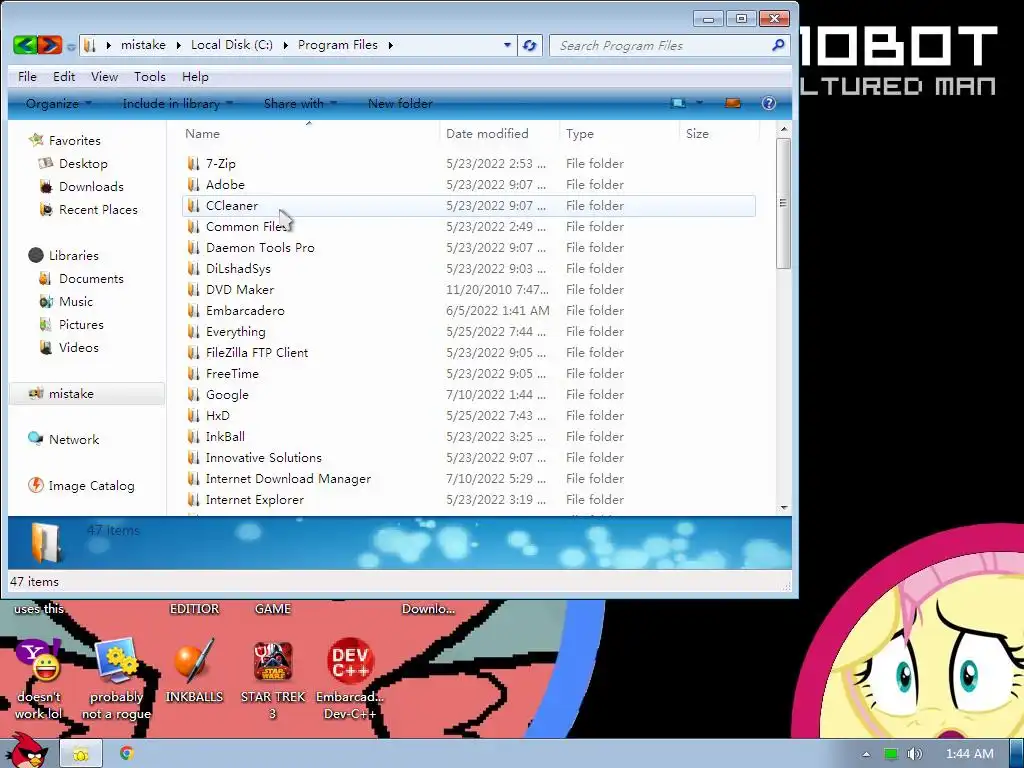Click the STAR TREK 3 desktop shortcut
This screenshot has width=1024, height=768.
[273, 680]
